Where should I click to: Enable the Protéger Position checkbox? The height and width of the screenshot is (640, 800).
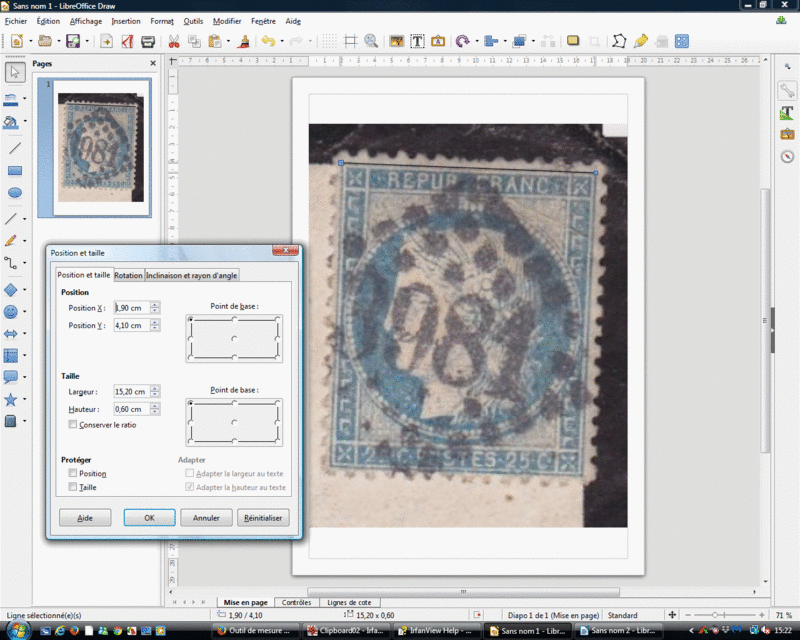[73, 473]
